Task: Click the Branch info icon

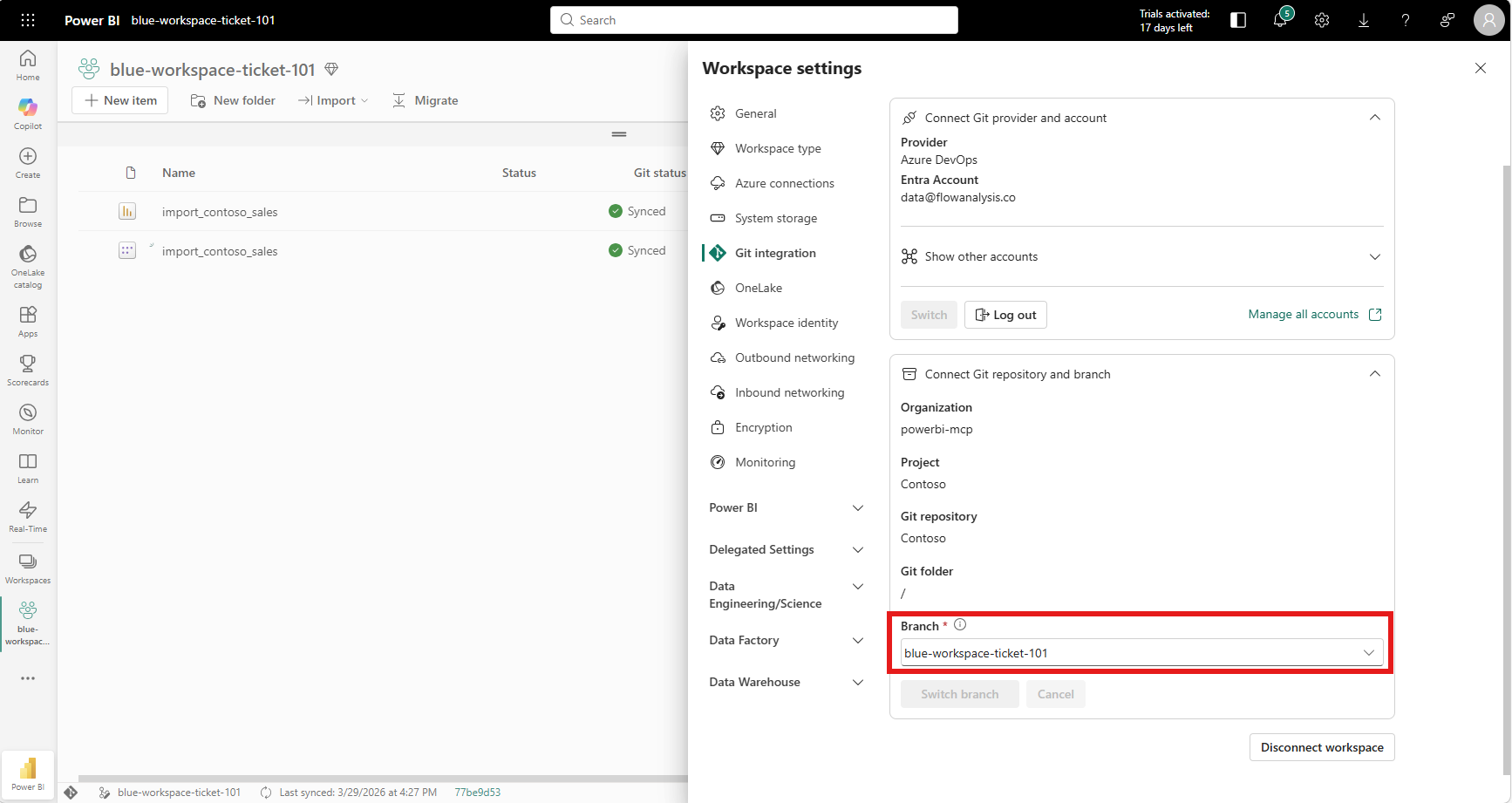Action: point(960,624)
